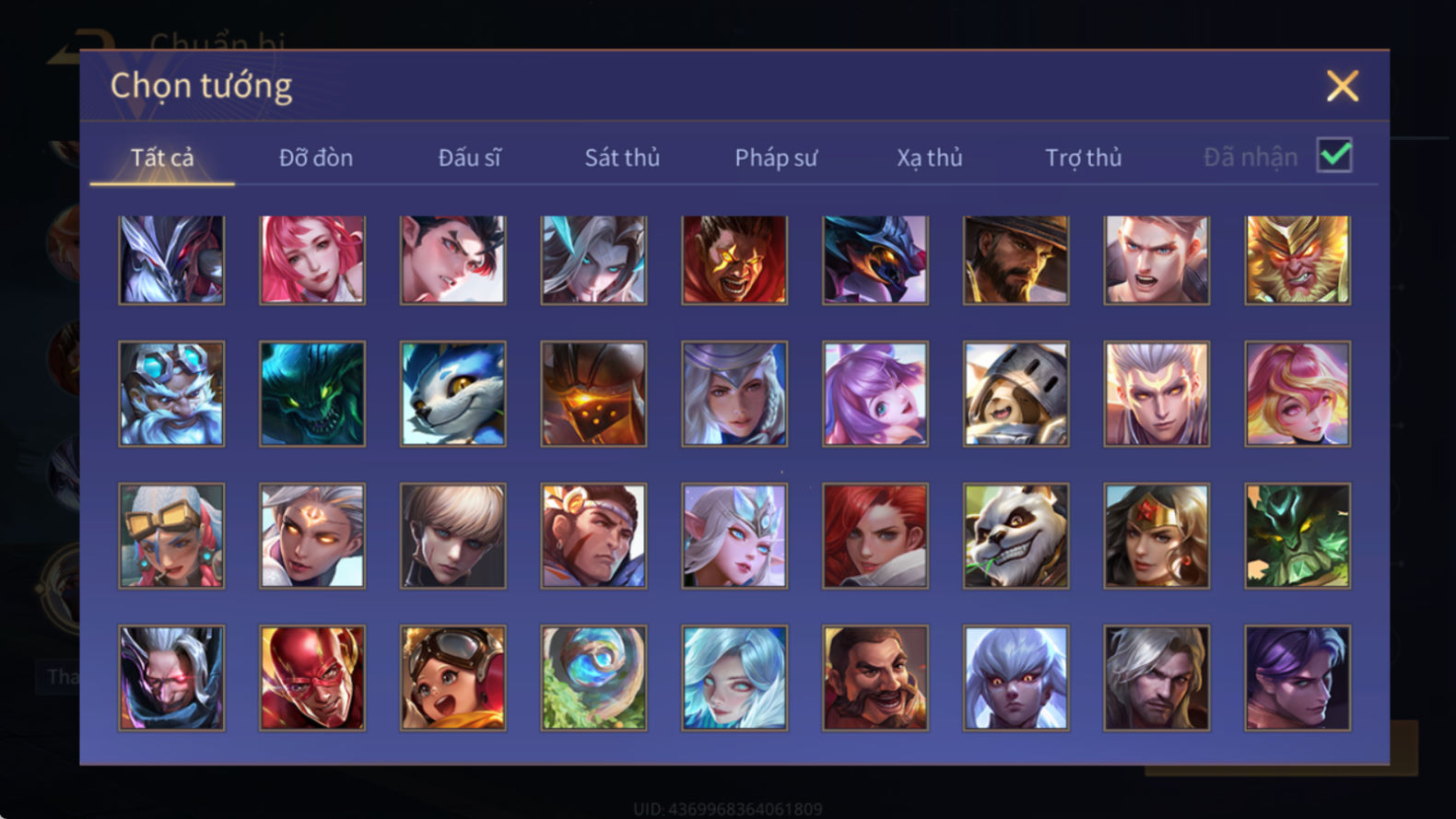This screenshot has width=1456, height=819.
Task: Pick the pilot girl with goggles hero
Action: click(452, 678)
